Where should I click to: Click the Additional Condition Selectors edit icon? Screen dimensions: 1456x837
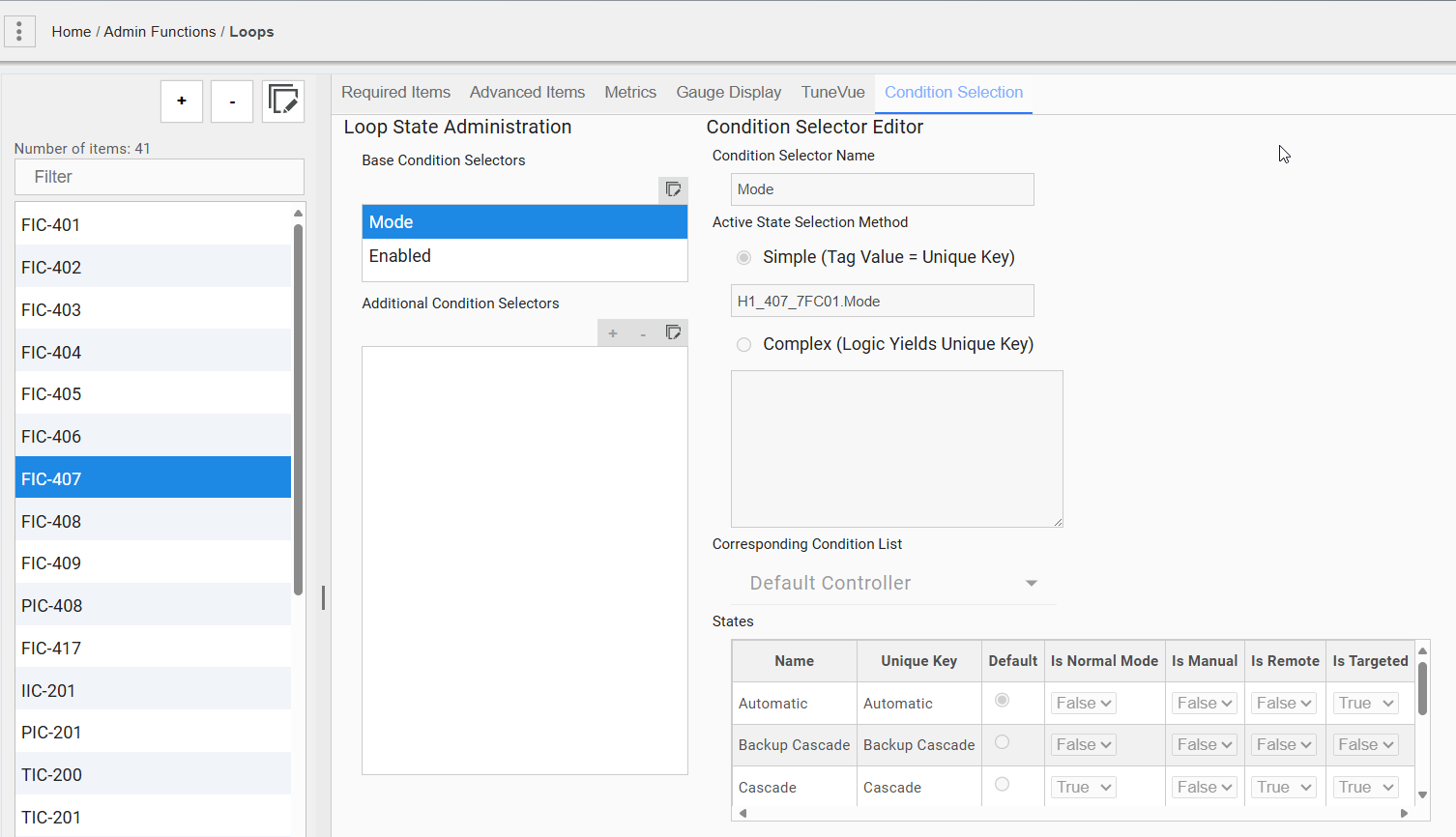tap(674, 332)
